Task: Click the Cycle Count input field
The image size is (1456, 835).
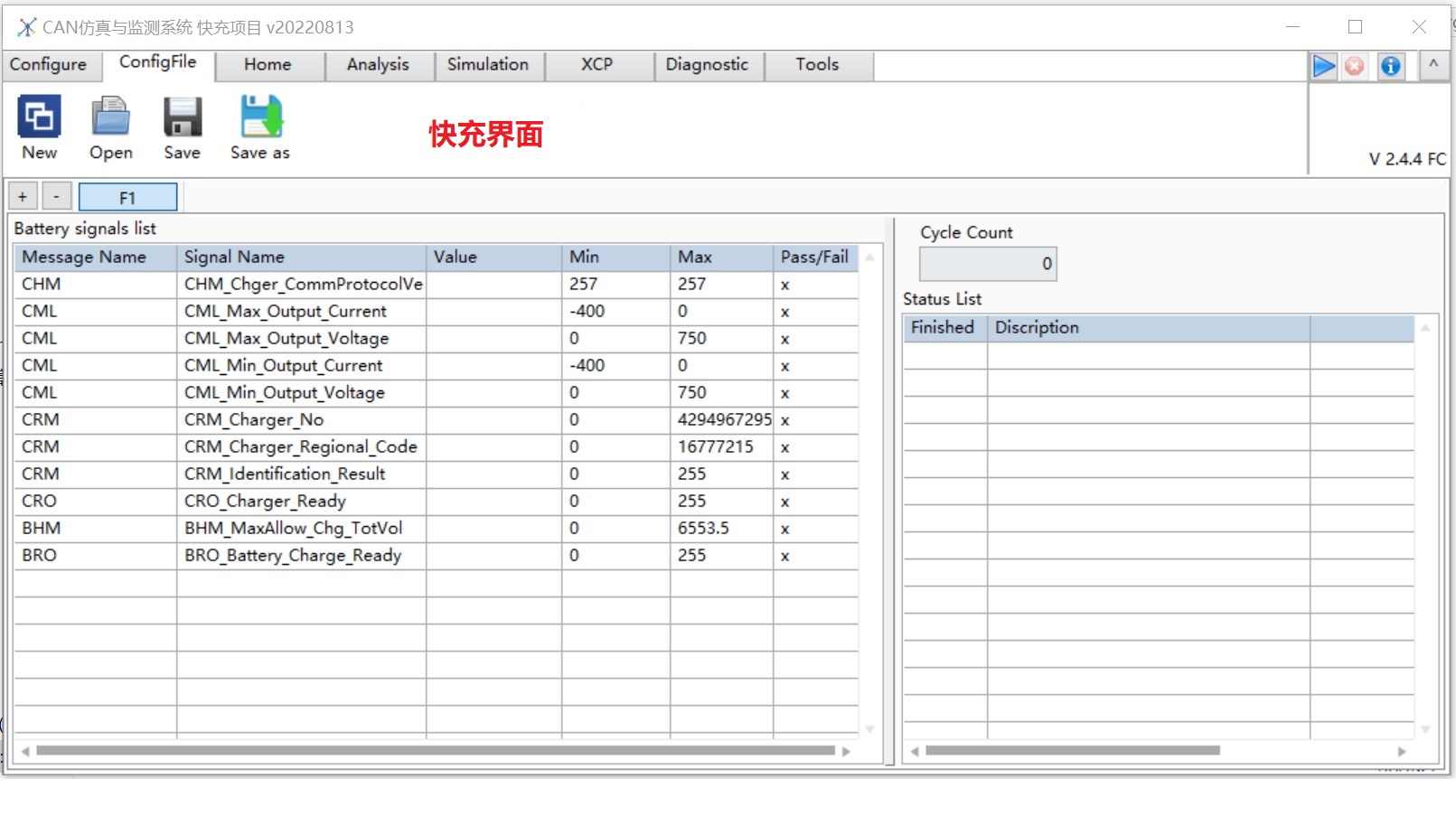Action: [987, 264]
